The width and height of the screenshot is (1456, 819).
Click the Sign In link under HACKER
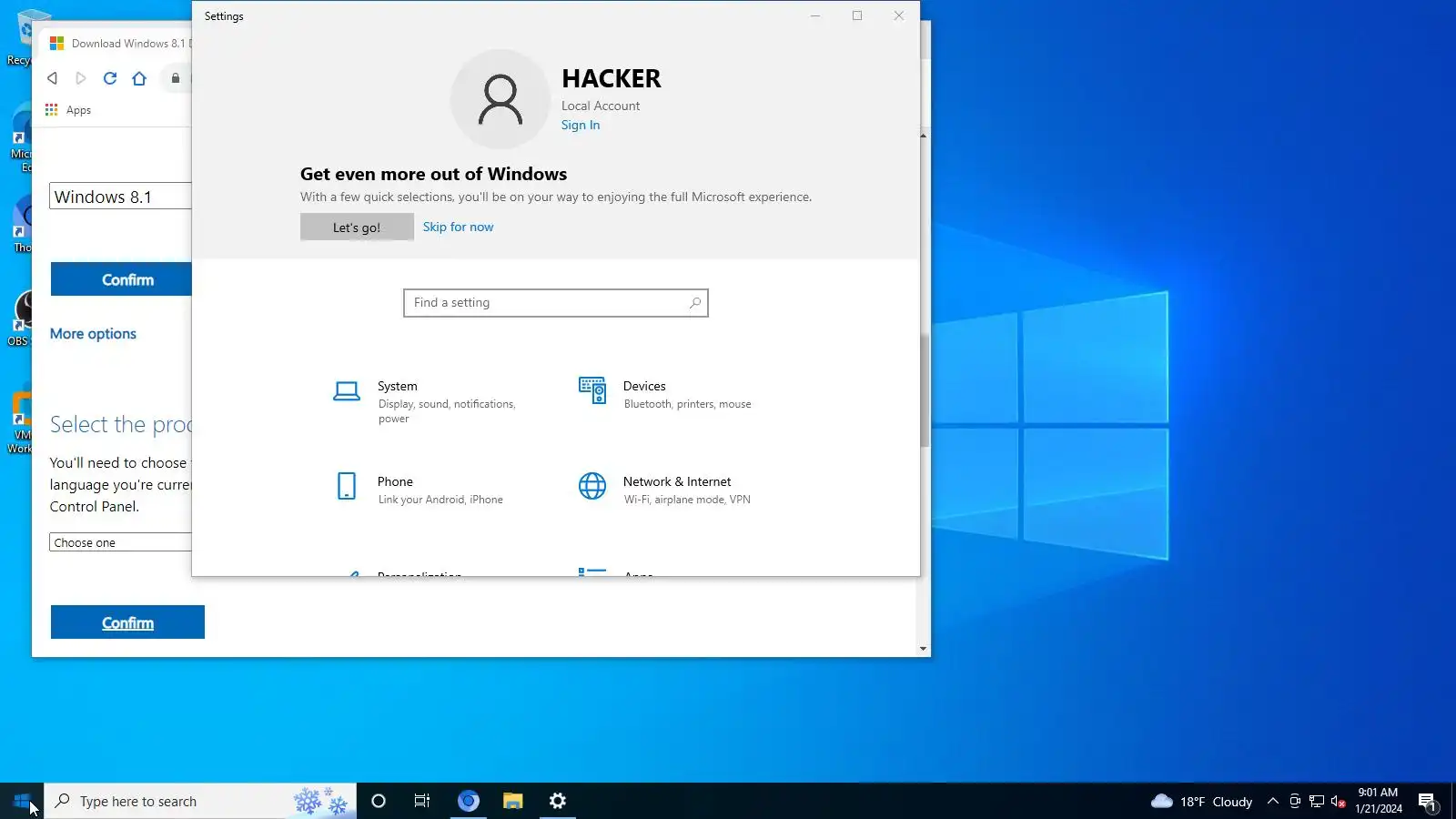pyautogui.click(x=581, y=126)
